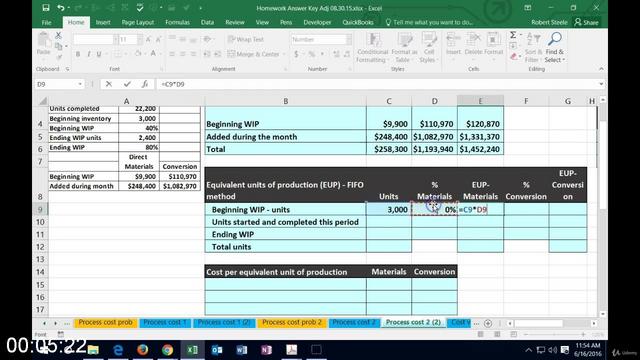Select cell C9 with value 3,000

coord(389,209)
